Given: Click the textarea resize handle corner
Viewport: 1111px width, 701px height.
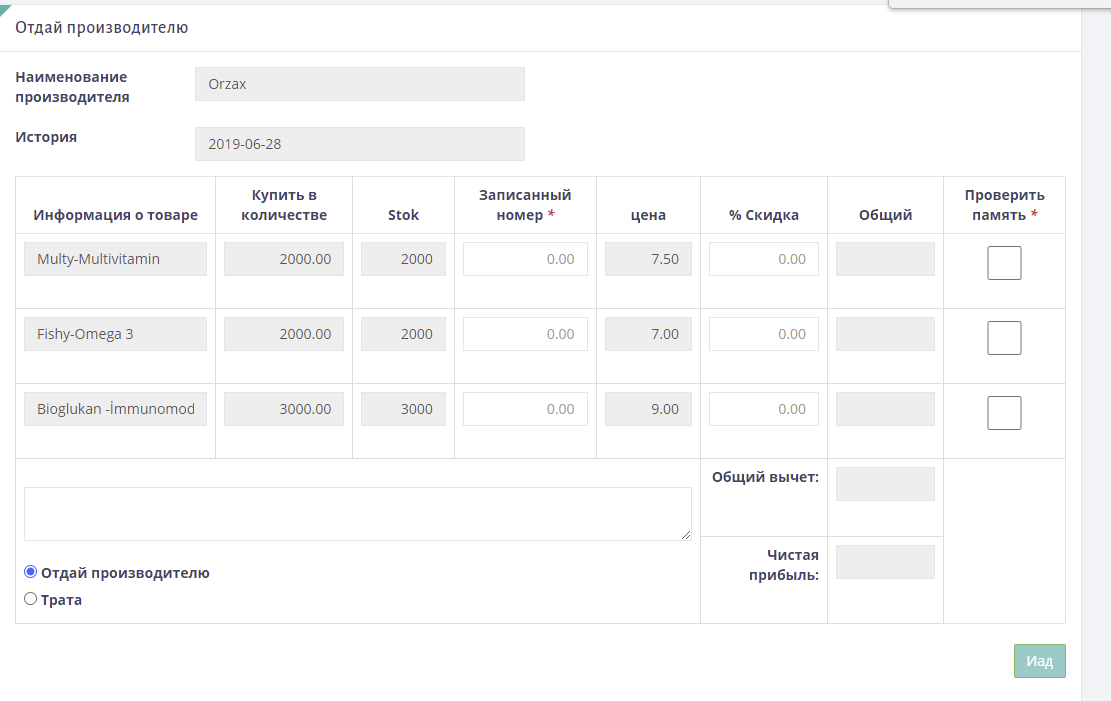Looking at the screenshot, I should tap(686, 535).
